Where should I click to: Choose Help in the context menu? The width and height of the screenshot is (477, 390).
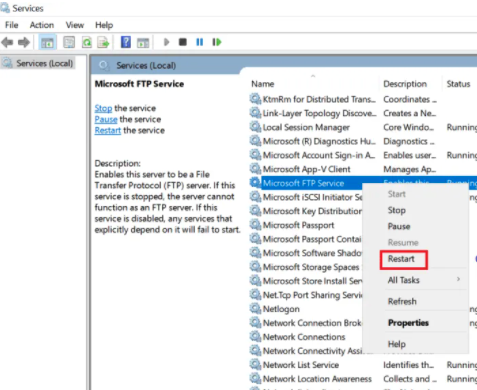pos(397,344)
